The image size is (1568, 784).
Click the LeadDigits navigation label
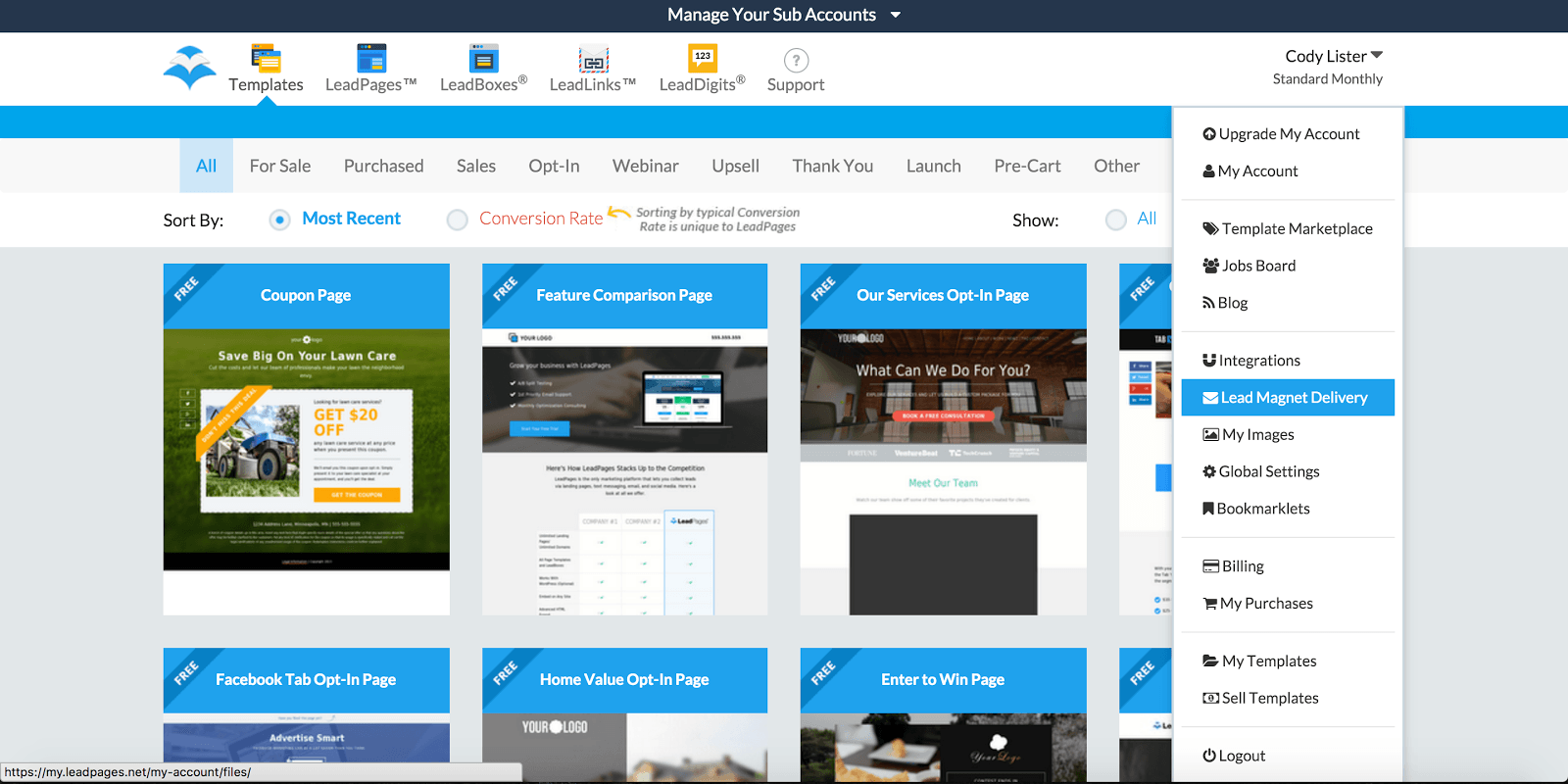click(x=703, y=85)
